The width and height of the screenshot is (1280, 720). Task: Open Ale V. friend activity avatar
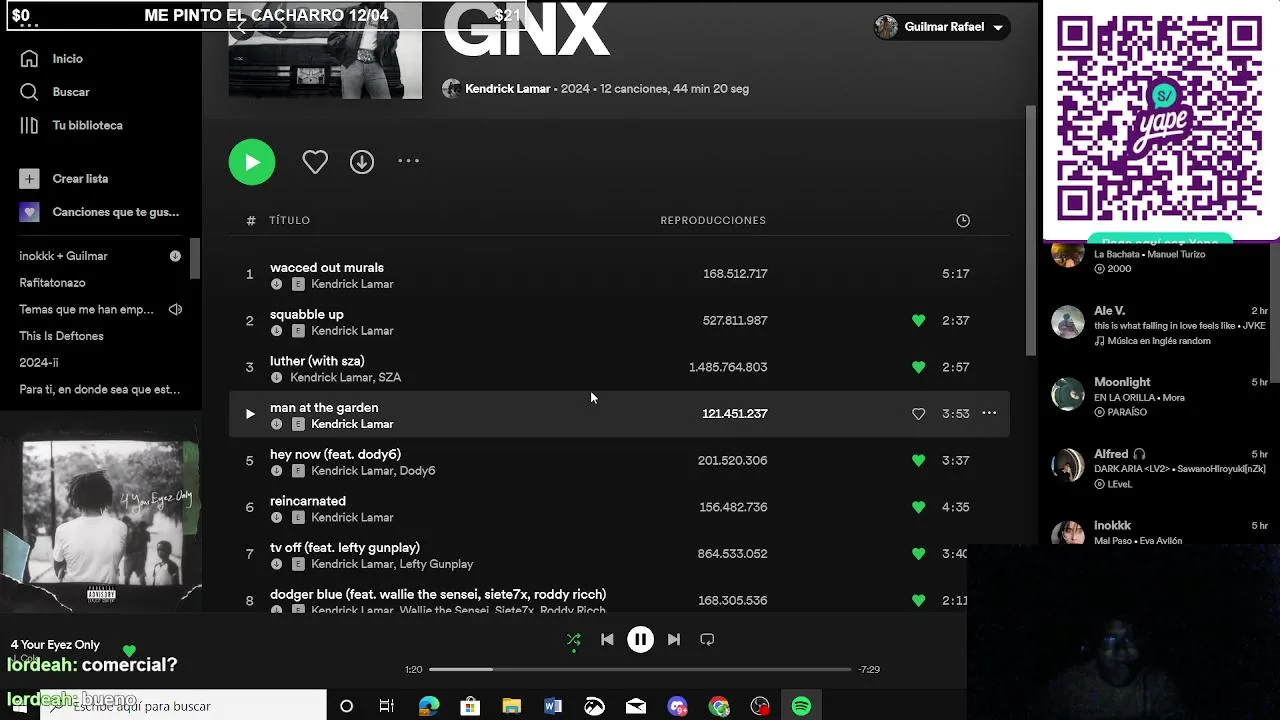point(1068,322)
